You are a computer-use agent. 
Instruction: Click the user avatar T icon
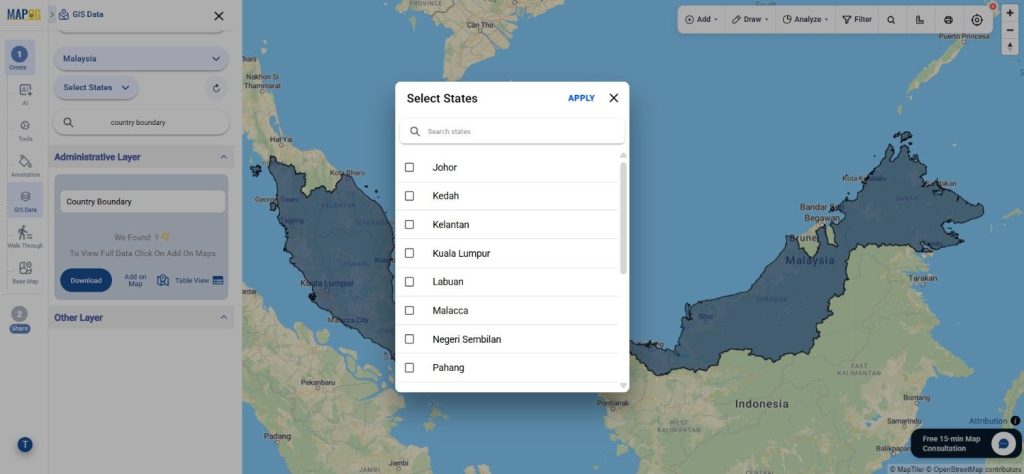point(25,445)
